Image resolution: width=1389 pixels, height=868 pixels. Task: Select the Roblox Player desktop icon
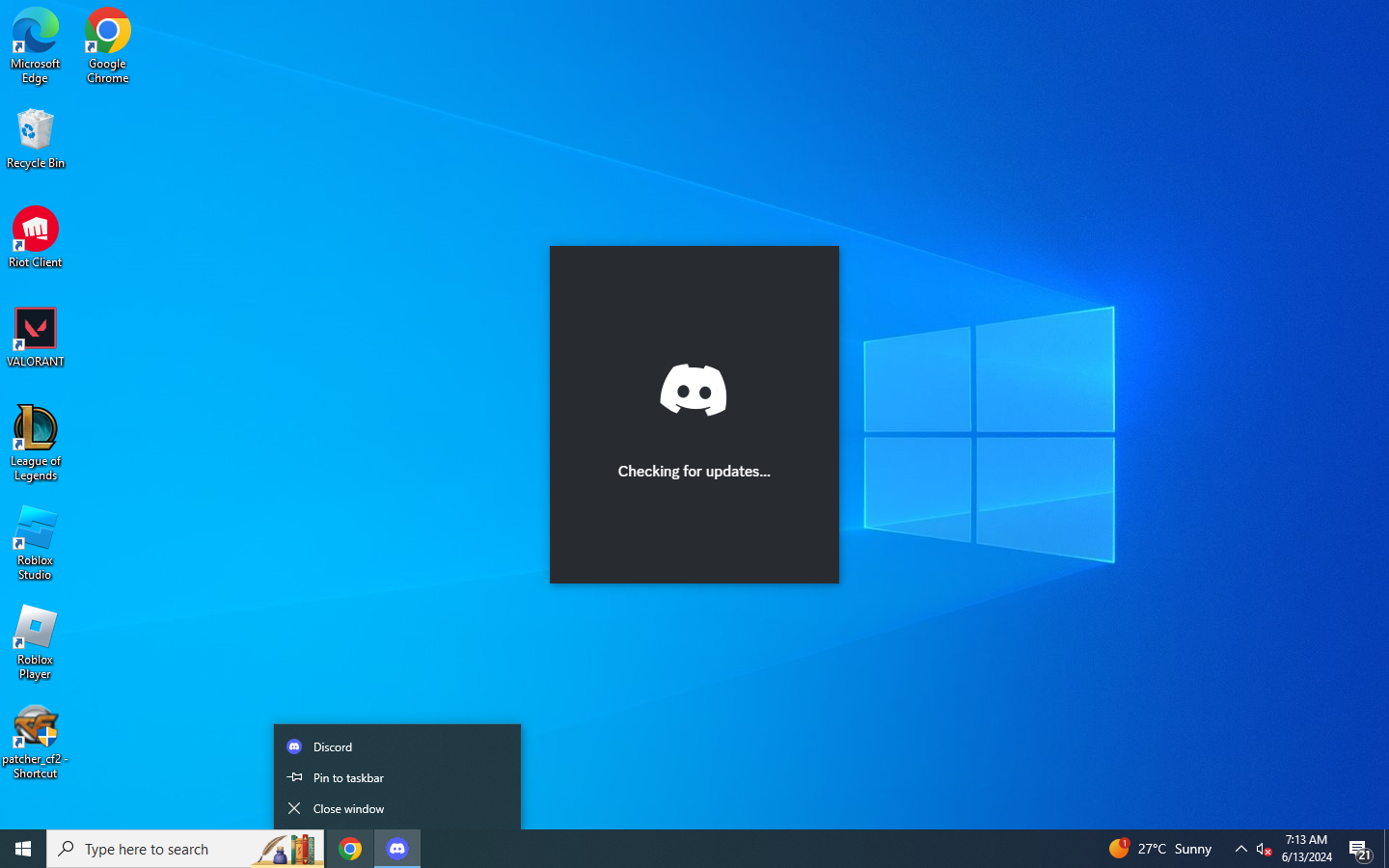(36, 642)
